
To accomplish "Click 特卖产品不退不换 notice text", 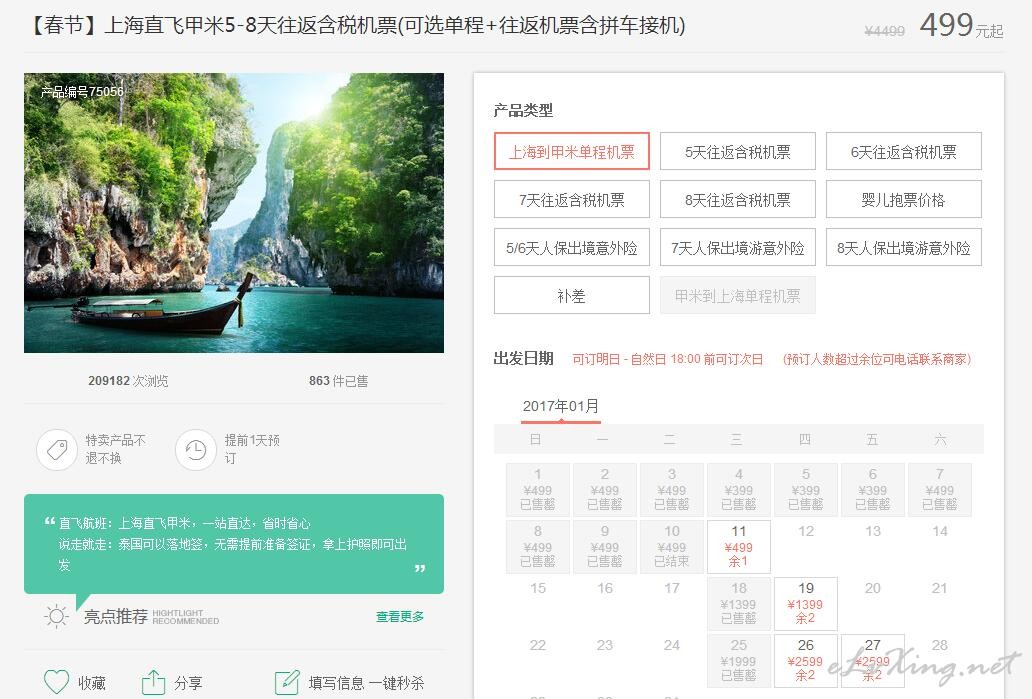I will pos(116,449).
